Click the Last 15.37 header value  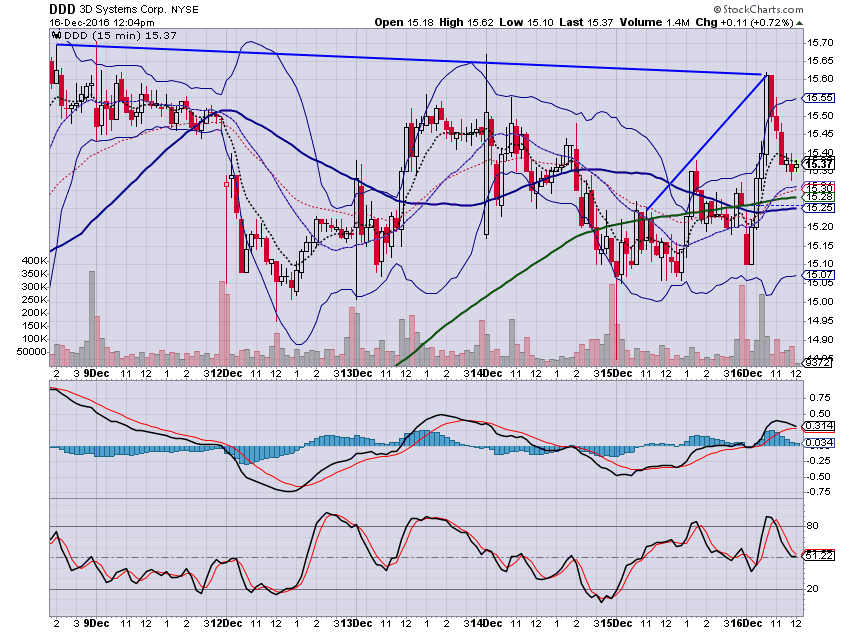tap(586, 22)
